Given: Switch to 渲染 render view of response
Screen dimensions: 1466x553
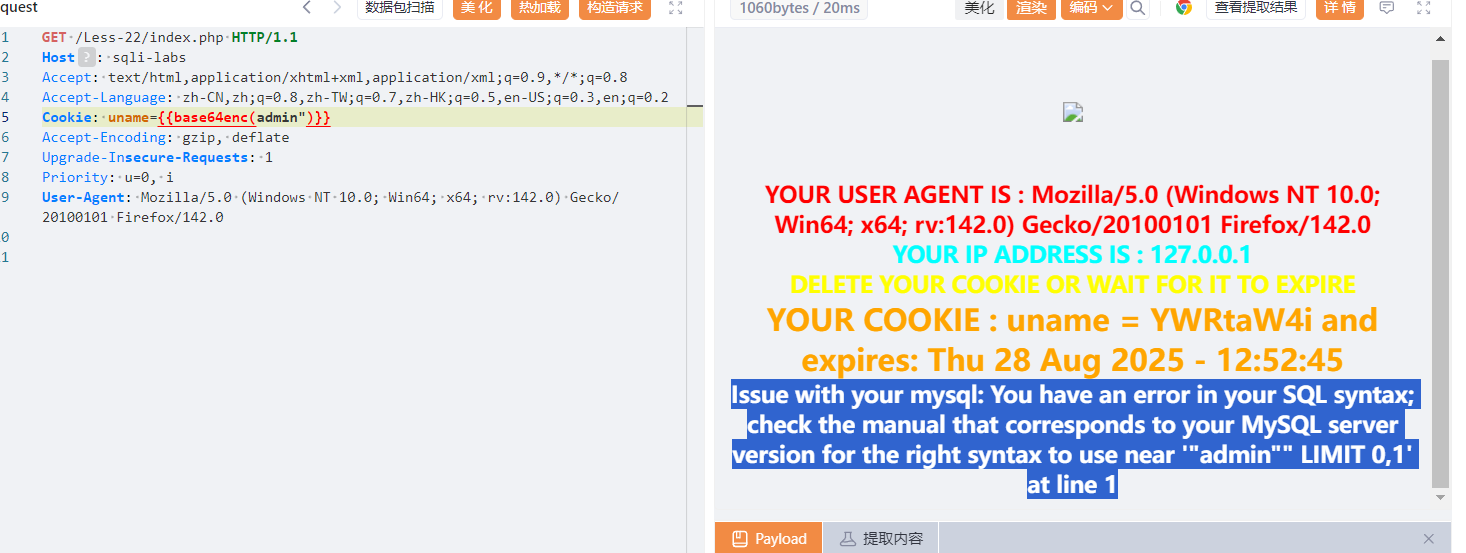Looking at the screenshot, I should tap(1031, 8).
